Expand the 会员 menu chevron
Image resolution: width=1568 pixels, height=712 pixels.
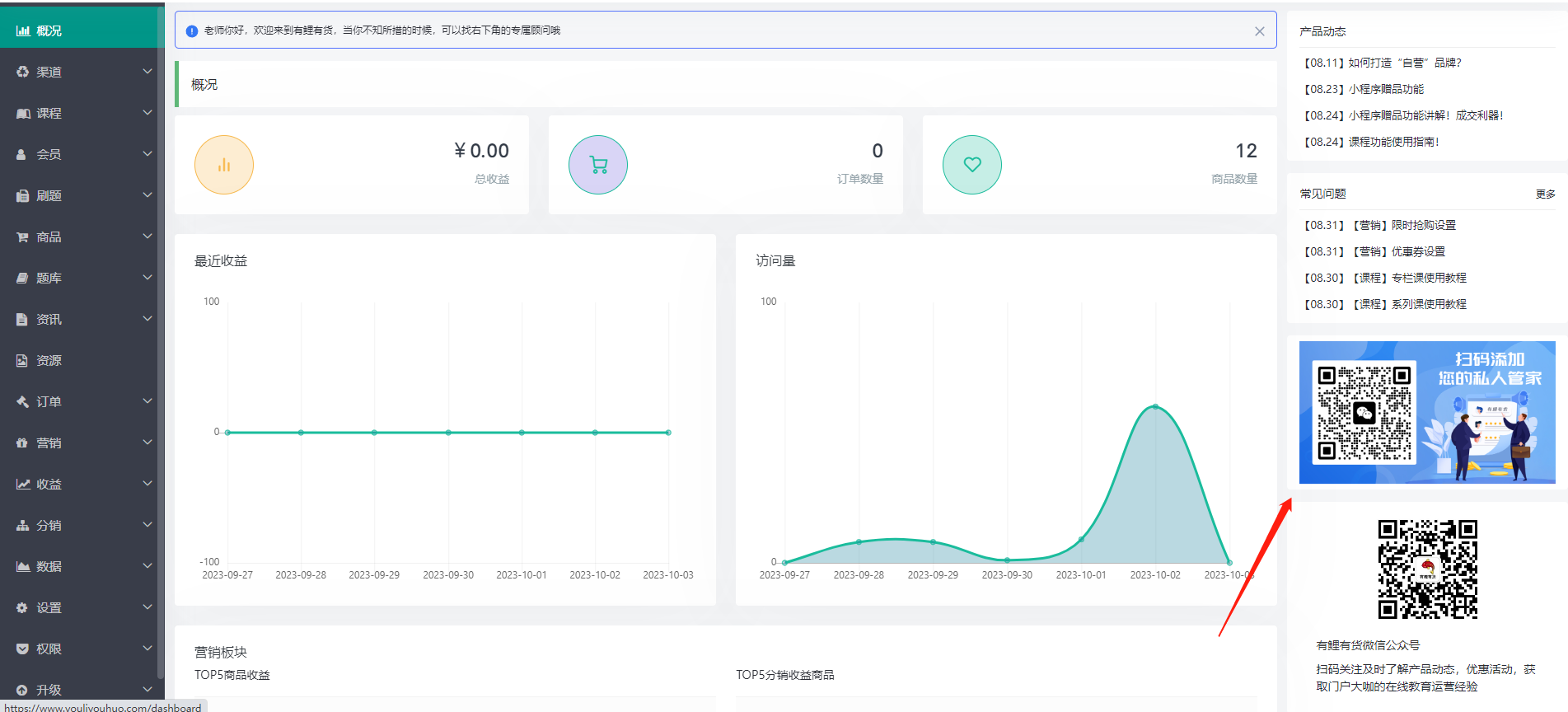pos(147,154)
